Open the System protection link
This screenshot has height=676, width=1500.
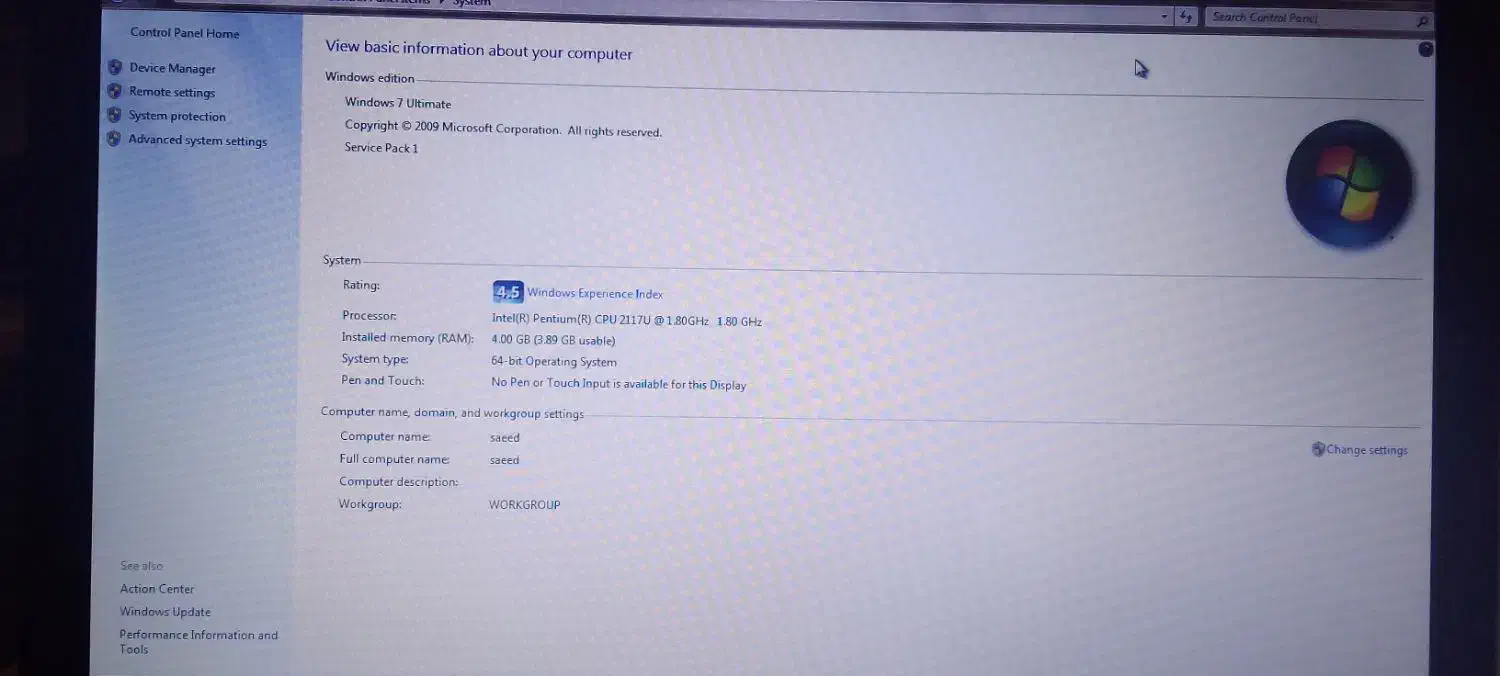click(x=177, y=116)
